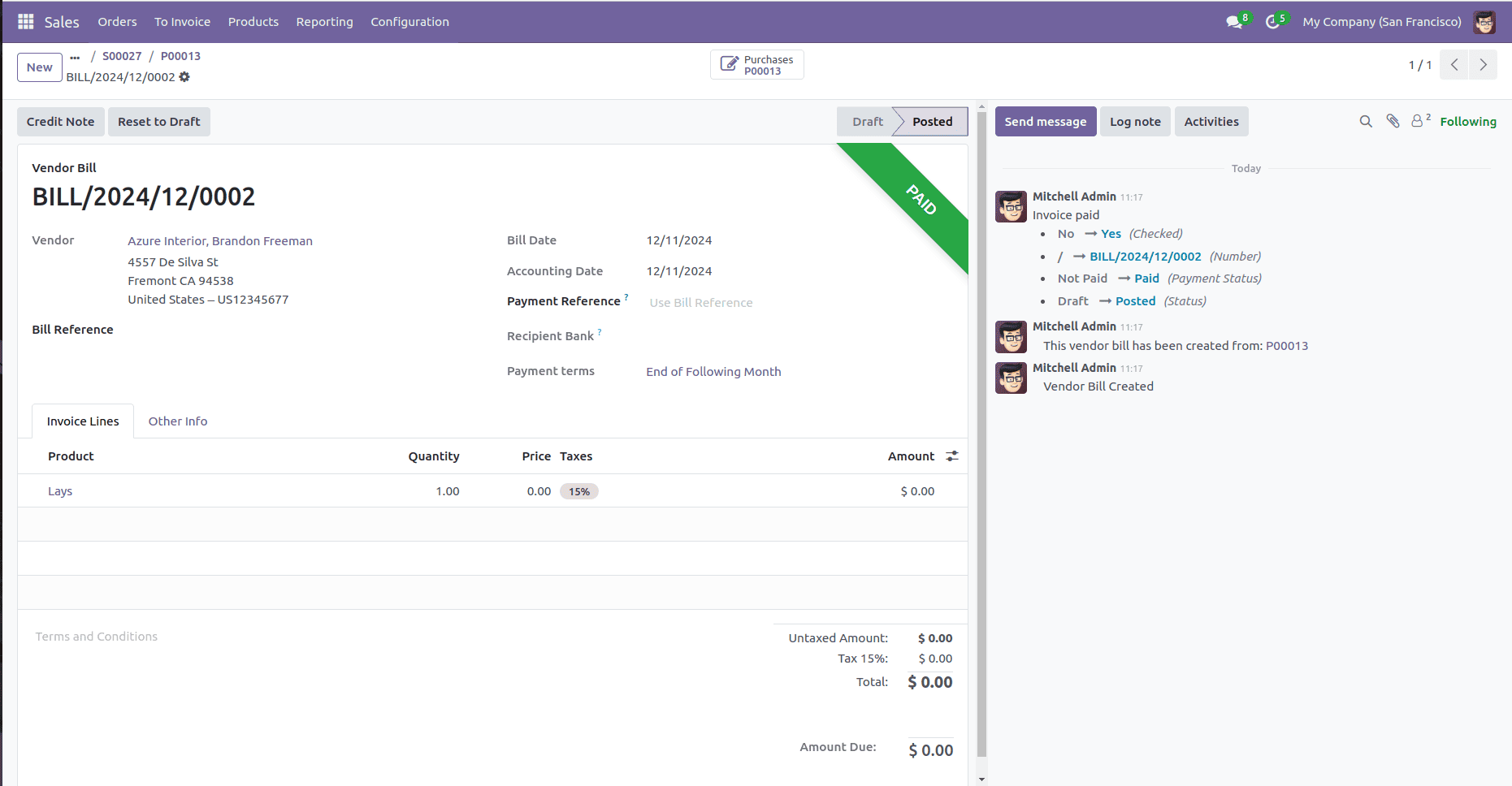
Task: Open the settings gear next to BILL/2024/12/0002
Action: point(185,77)
